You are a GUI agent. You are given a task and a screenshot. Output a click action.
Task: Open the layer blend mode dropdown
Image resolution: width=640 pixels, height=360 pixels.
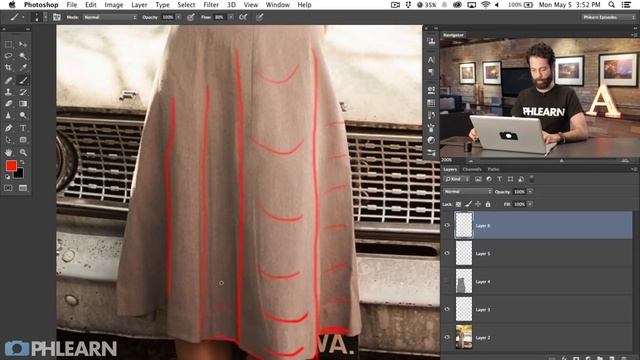coord(468,191)
